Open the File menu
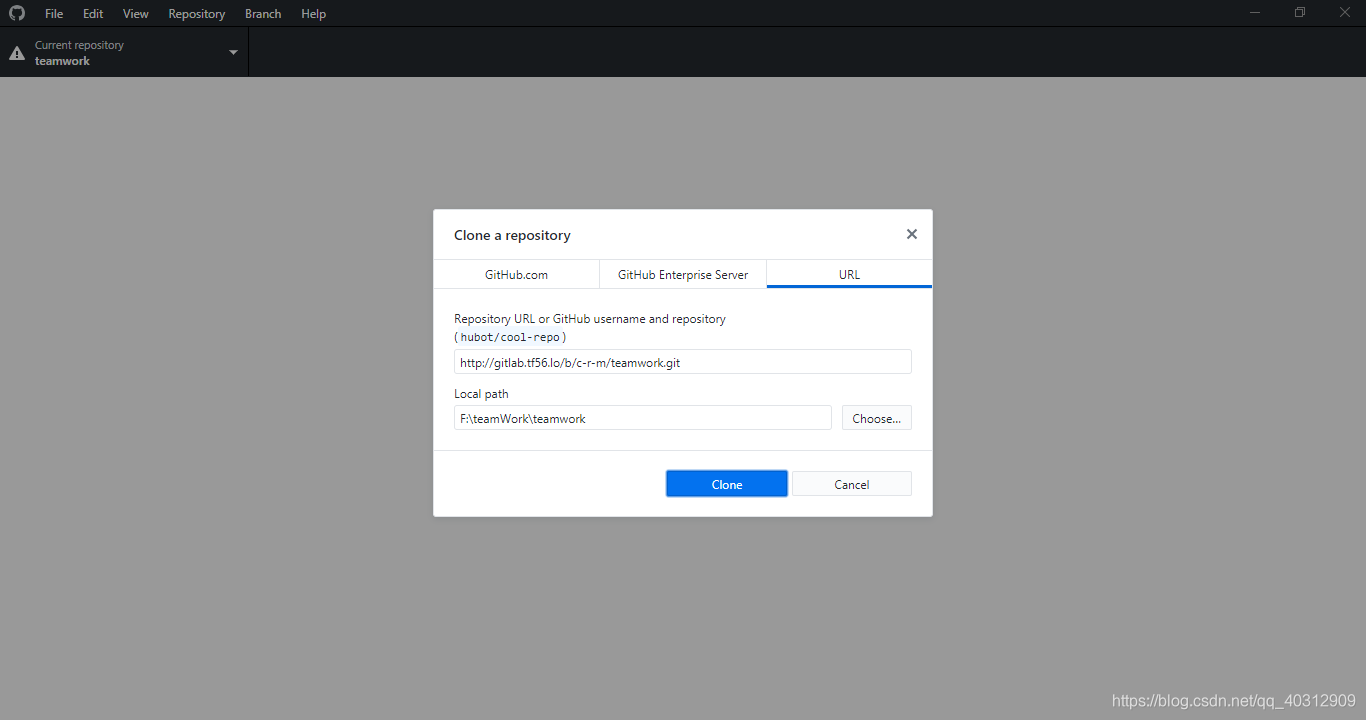Viewport: 1366px width, 720px height. (x=54, y=14)
